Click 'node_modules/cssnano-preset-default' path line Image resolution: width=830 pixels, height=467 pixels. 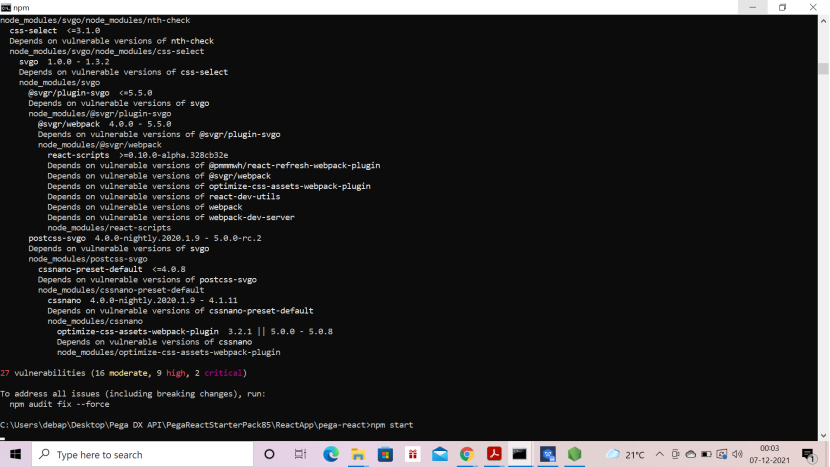[x=121, y=290]
